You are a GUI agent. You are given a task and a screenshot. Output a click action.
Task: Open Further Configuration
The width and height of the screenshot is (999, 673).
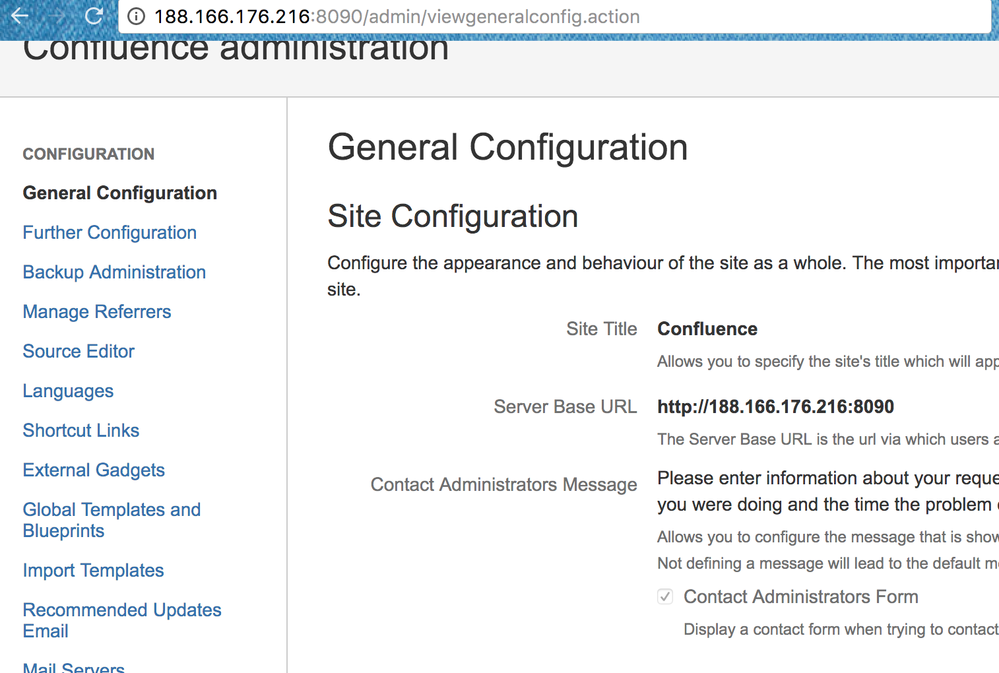(x=110, y=233)
